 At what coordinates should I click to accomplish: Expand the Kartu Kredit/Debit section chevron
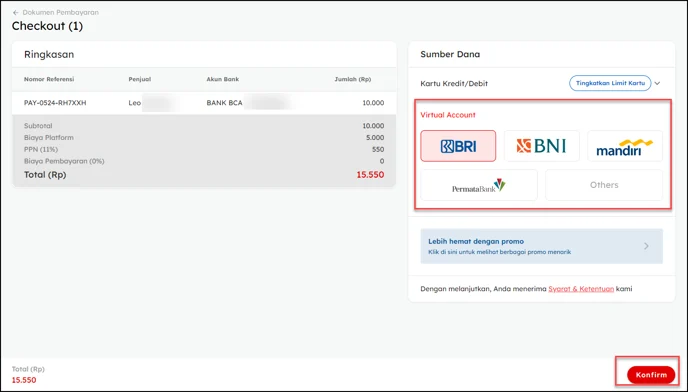tap(657, 83)
